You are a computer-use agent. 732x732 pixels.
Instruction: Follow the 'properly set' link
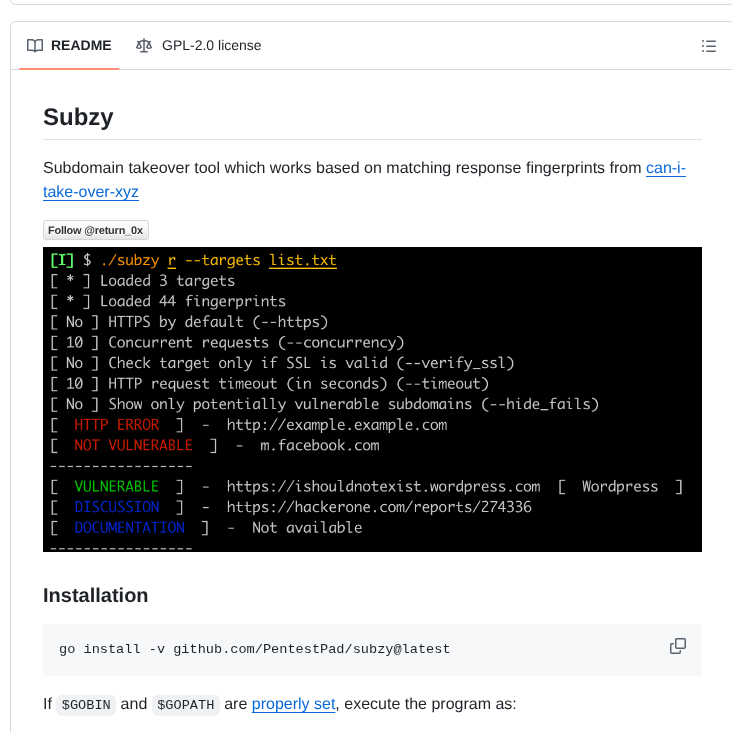click(x=293, y=703)
